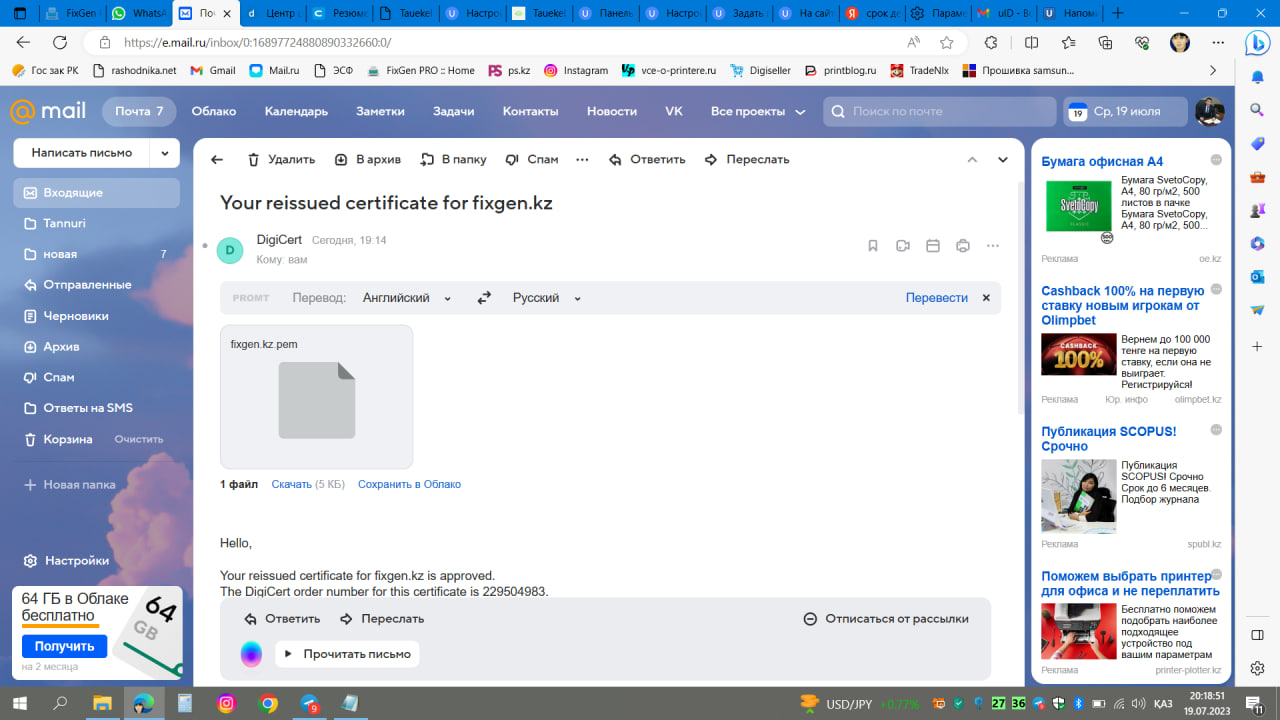Open the Instagram bookmark in favorites bar
Viewport: 1280px width, 720px height.
[576, 71]
